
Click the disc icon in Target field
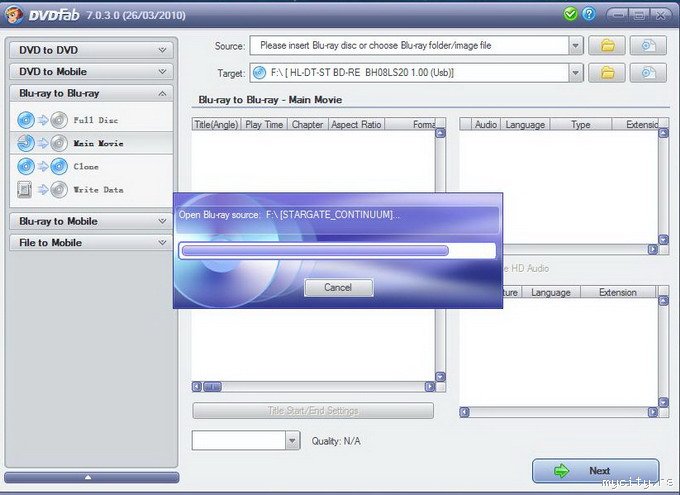259,72
